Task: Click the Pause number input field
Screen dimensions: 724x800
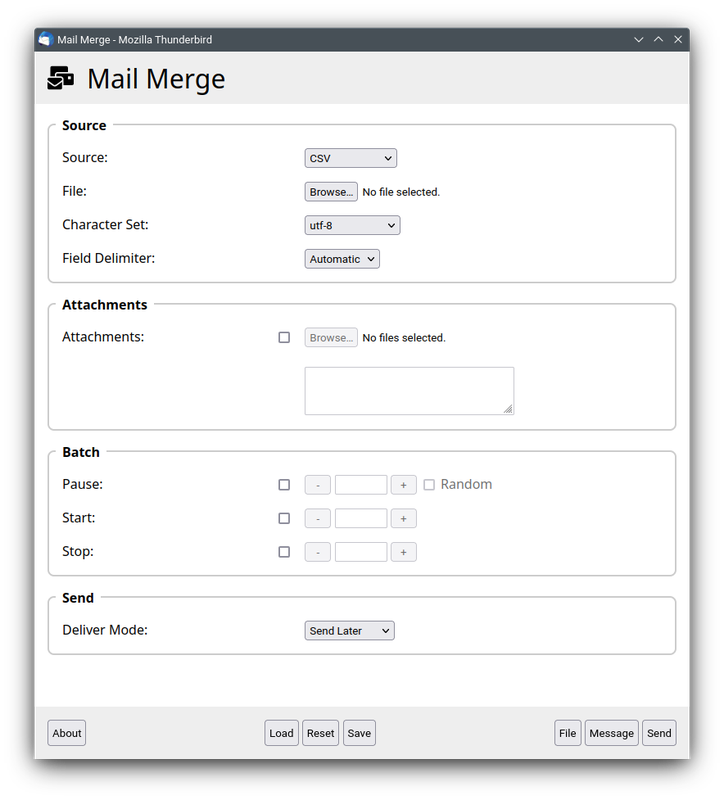Action: click(x=361, y=485)
